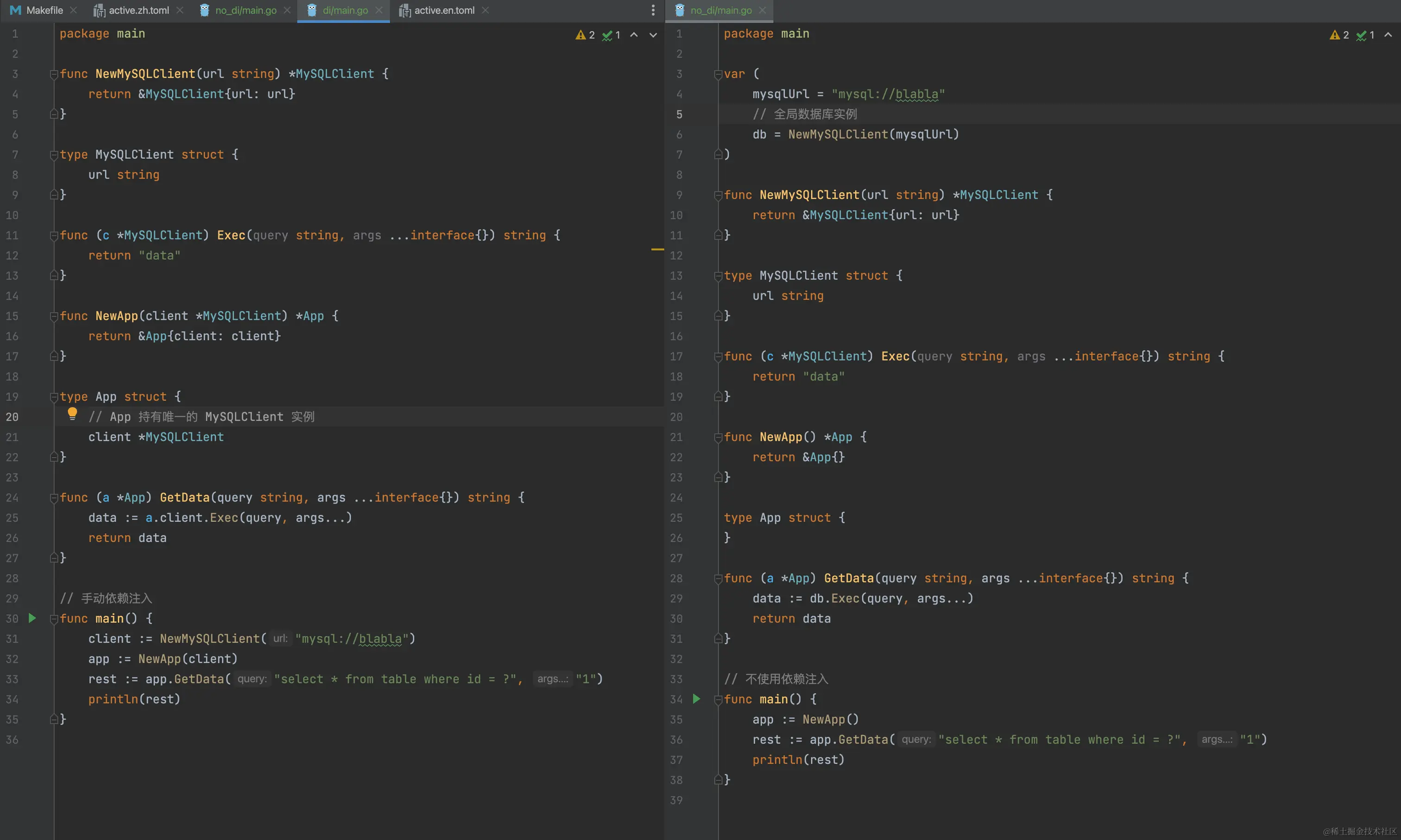Run main with the left-pane gutter arrow
The height and width of the screenshot is (840, 1401).
[32, 618]
